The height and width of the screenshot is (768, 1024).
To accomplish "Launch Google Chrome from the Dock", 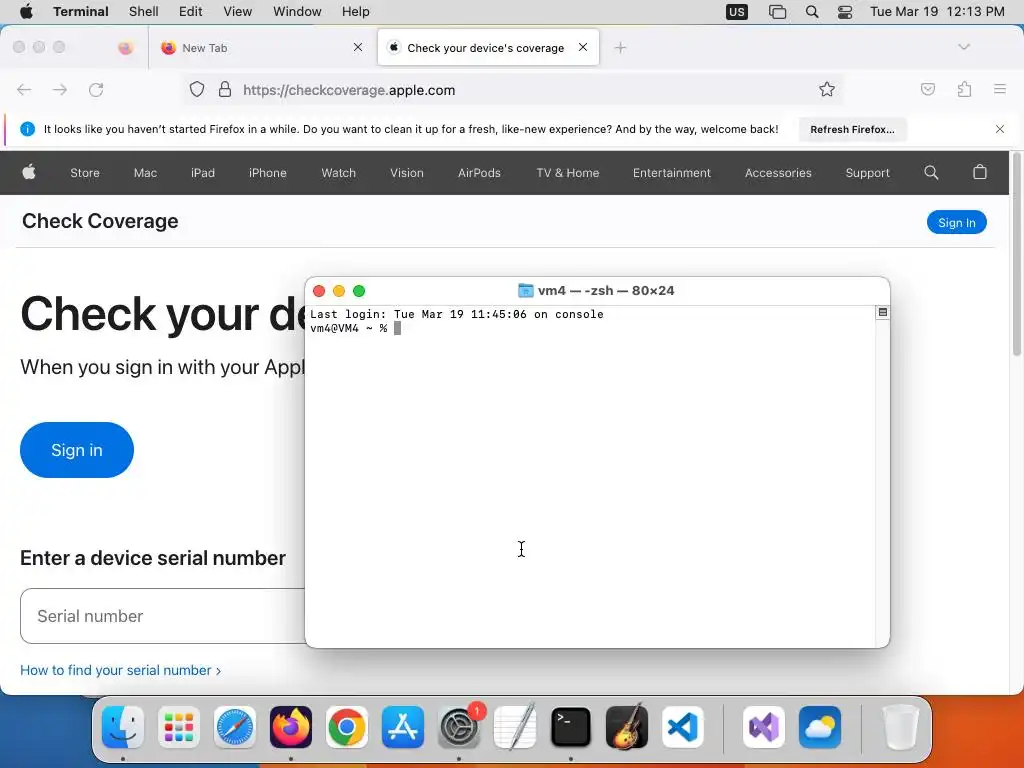I will 347,727.
